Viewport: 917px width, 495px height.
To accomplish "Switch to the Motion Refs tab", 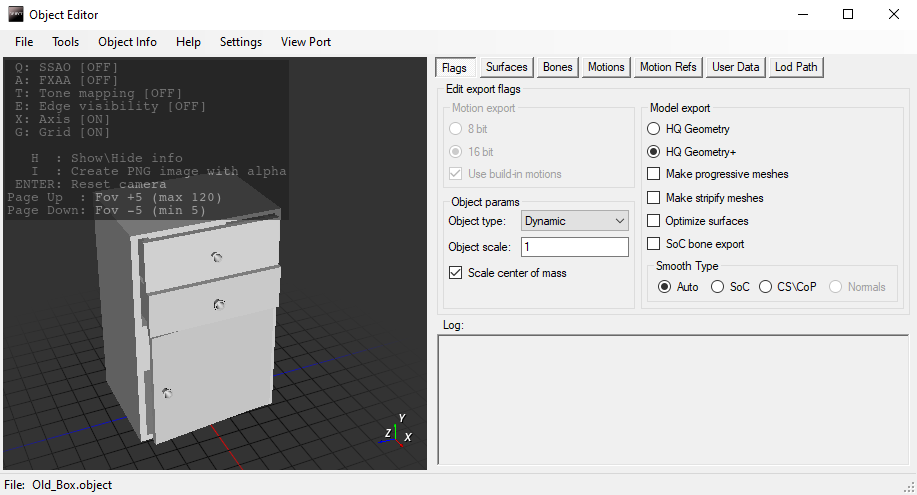I will (x=668, y=67).
